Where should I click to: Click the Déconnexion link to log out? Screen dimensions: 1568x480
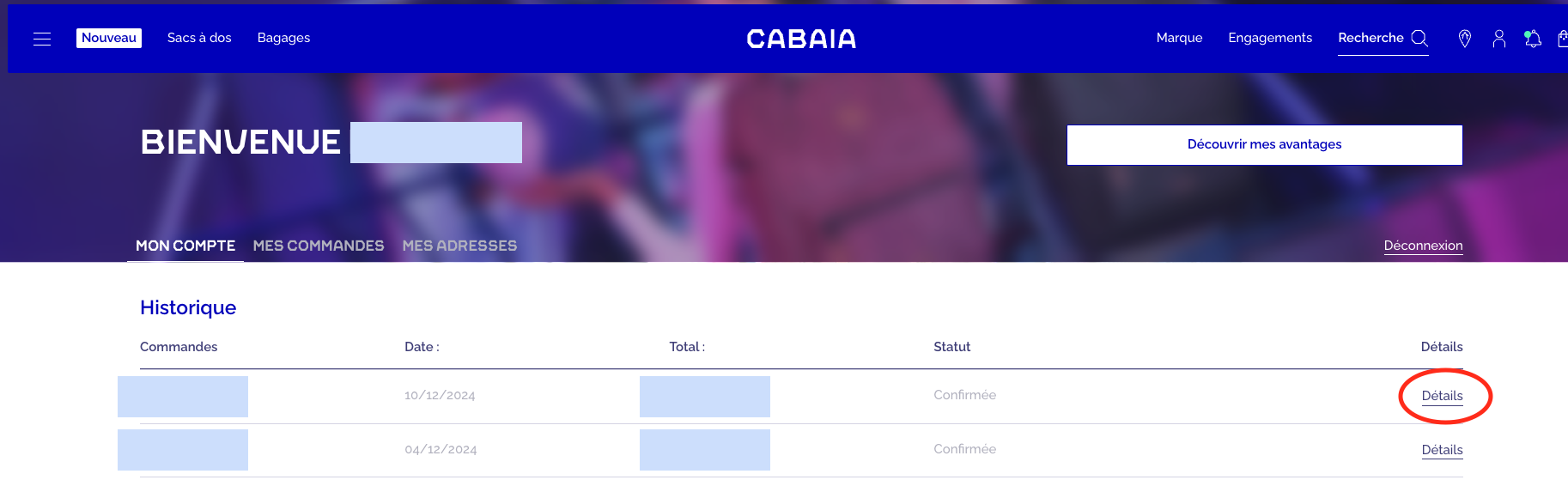[1423, 246]
